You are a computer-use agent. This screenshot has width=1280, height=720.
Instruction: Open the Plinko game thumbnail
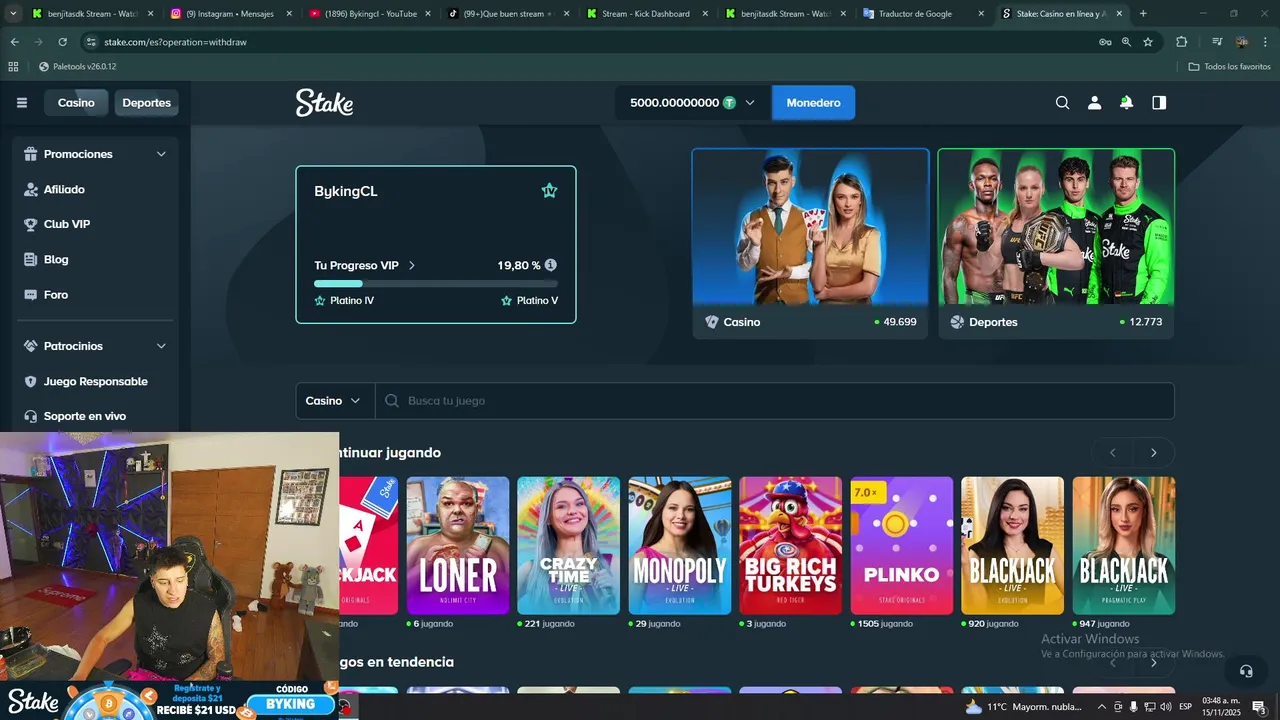[902, 545]
